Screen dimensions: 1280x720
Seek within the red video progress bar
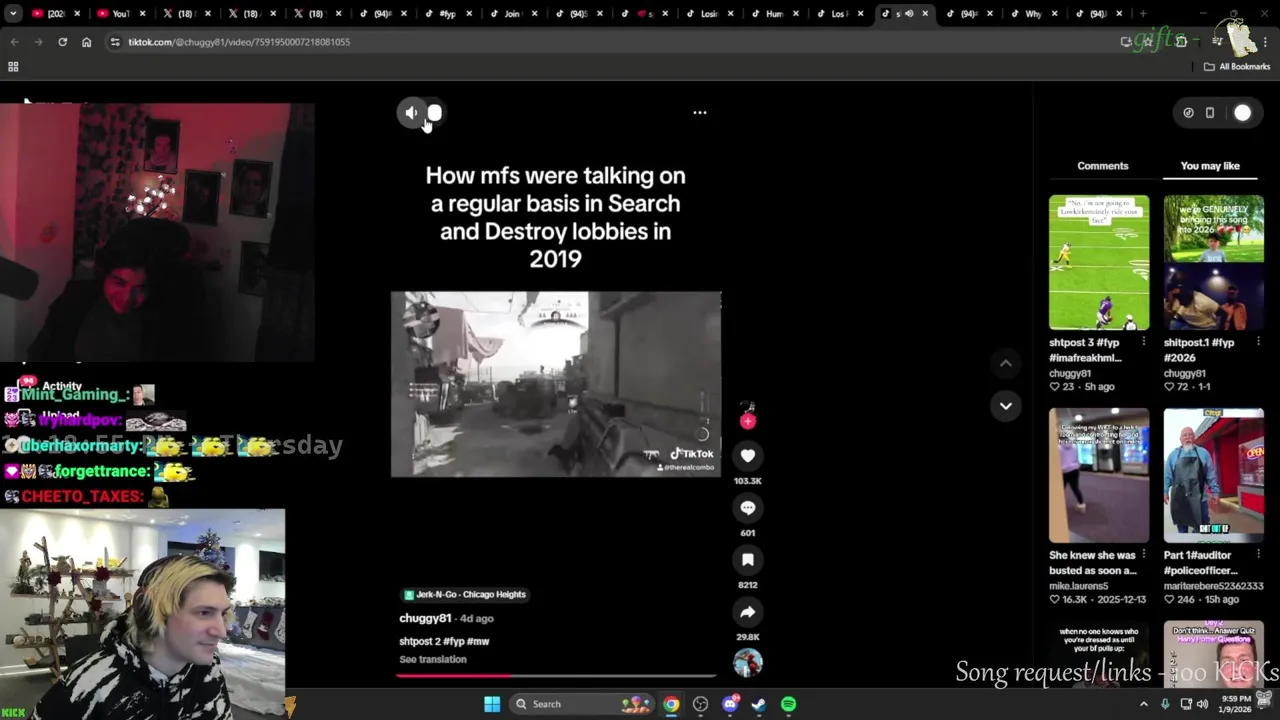556,676
